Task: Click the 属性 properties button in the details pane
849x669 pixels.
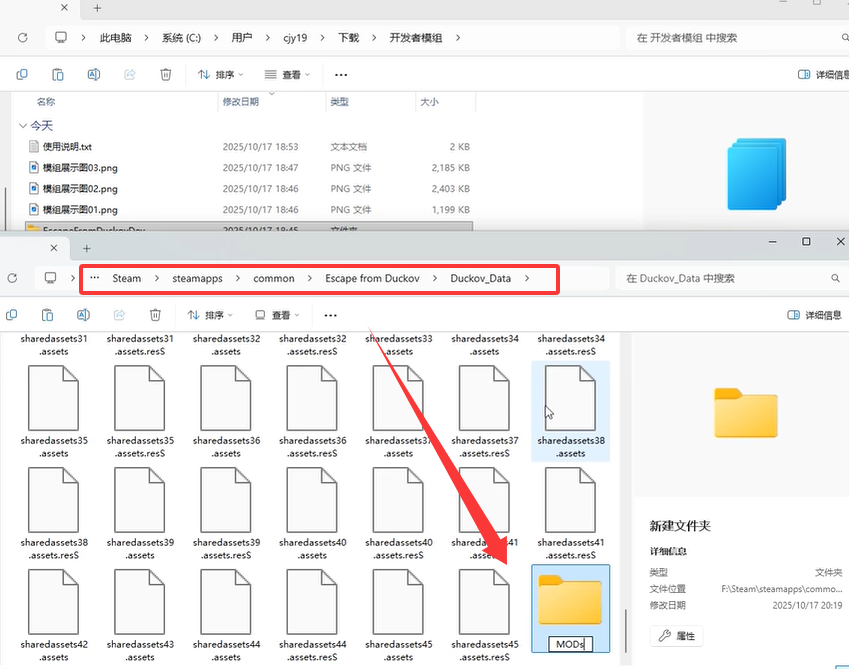Action: pyautogui.click(x=679, y=636)
